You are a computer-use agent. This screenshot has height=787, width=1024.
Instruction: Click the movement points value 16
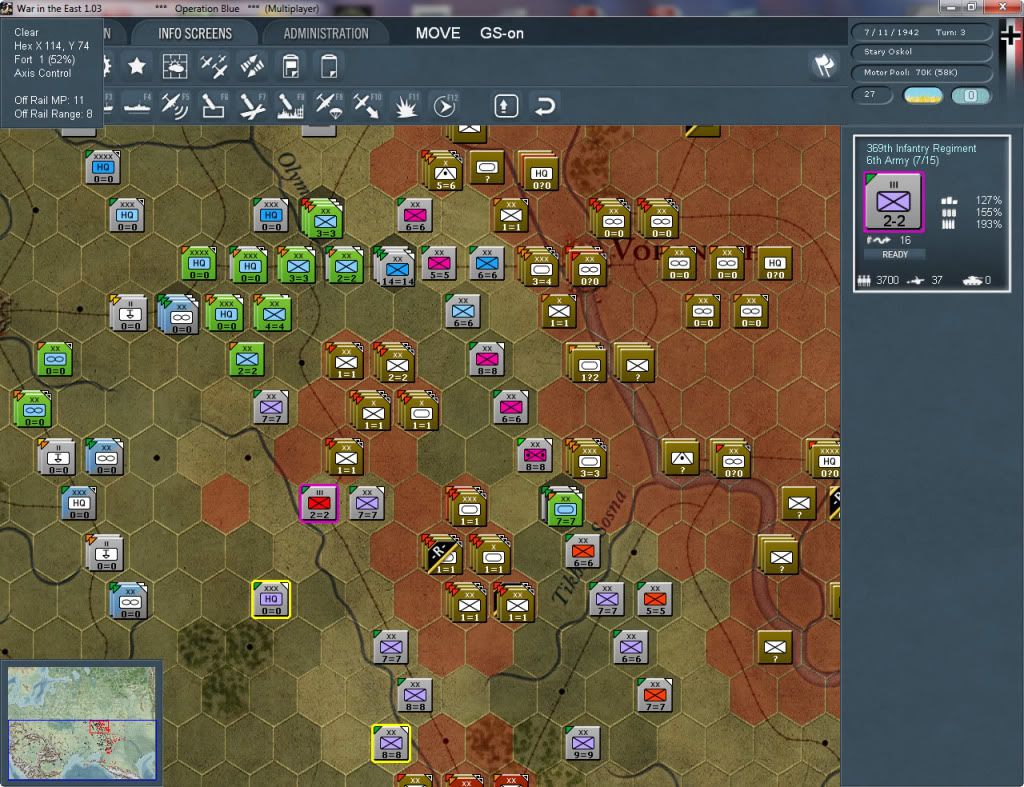pos(904,240)
